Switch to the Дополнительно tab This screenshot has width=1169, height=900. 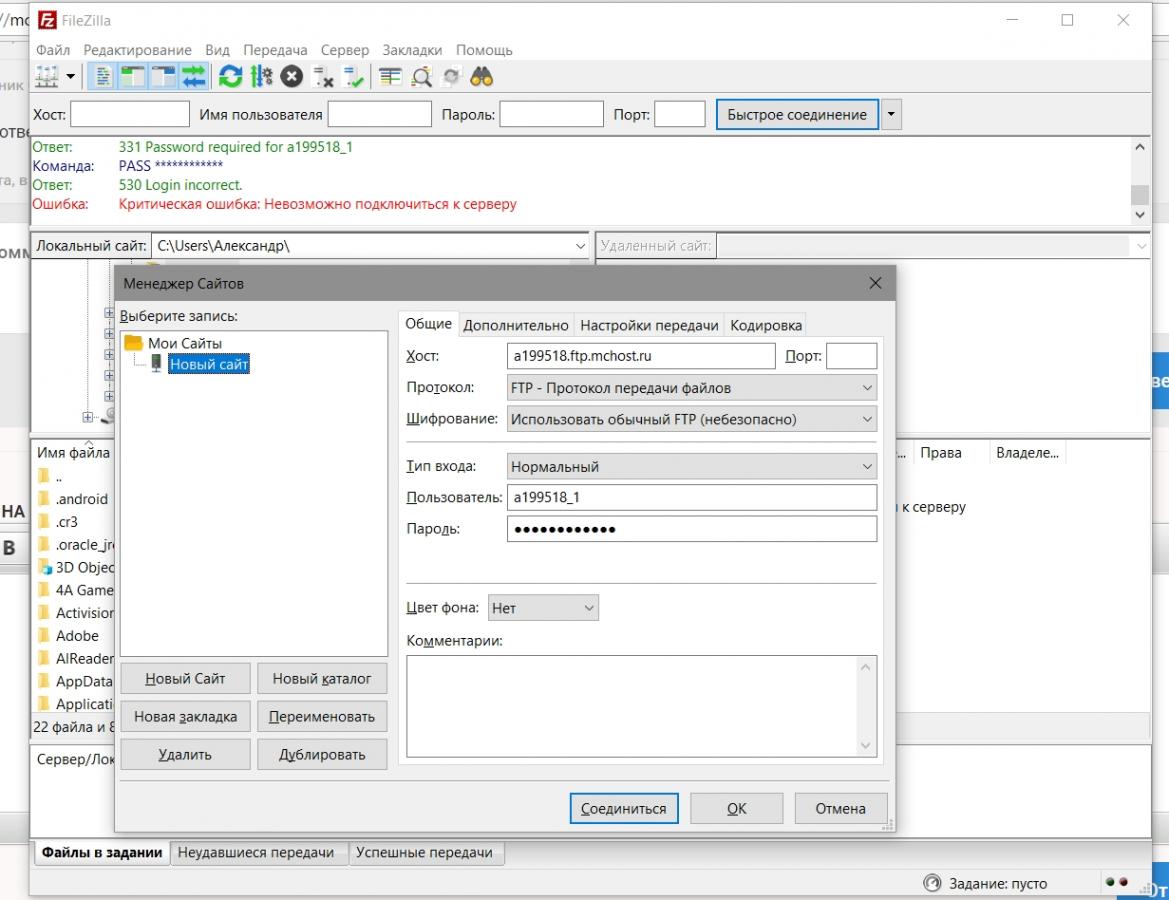[x=516, y=325]
